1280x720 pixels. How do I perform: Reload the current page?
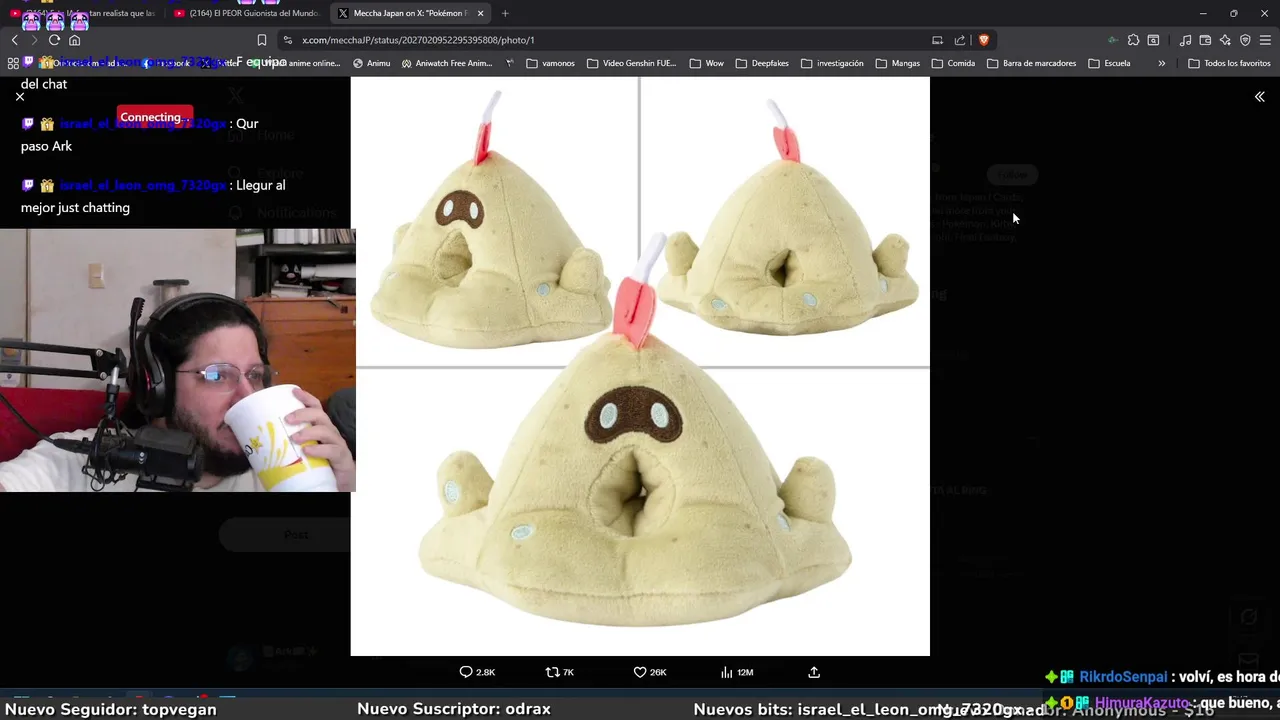click(x=54, y=40)
